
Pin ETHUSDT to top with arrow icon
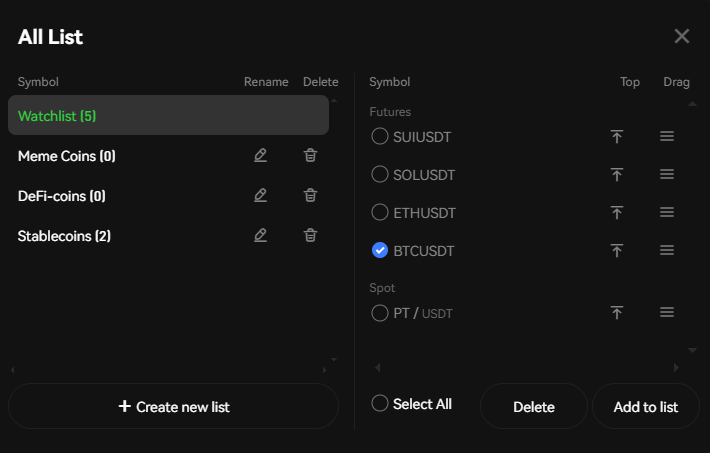(617, 212)
